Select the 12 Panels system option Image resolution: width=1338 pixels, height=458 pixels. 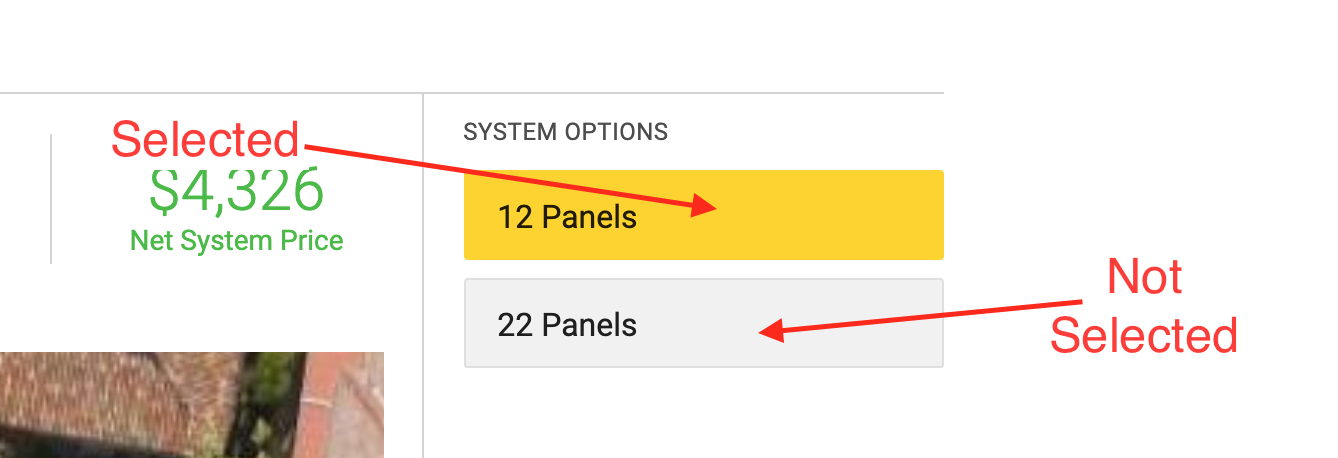[x=704, y=215]
